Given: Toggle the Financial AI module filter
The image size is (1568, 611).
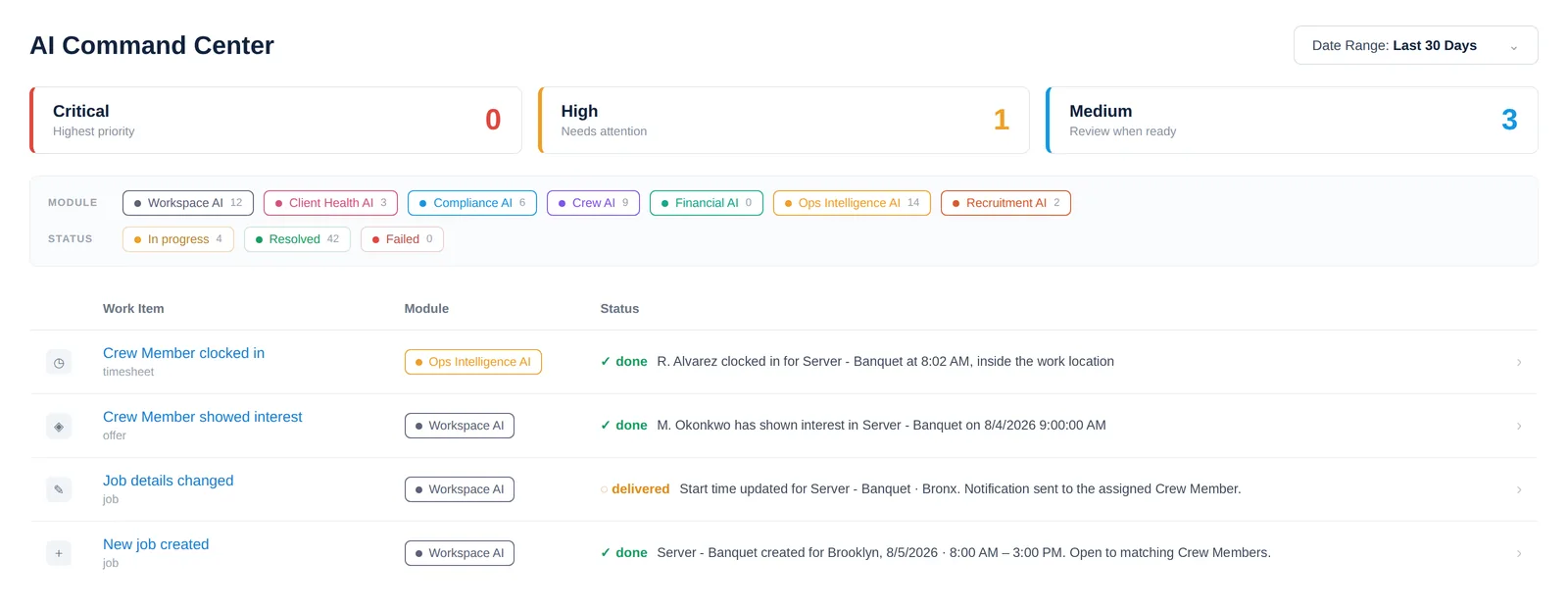Looking at the screenshot, I should [707, 203].
